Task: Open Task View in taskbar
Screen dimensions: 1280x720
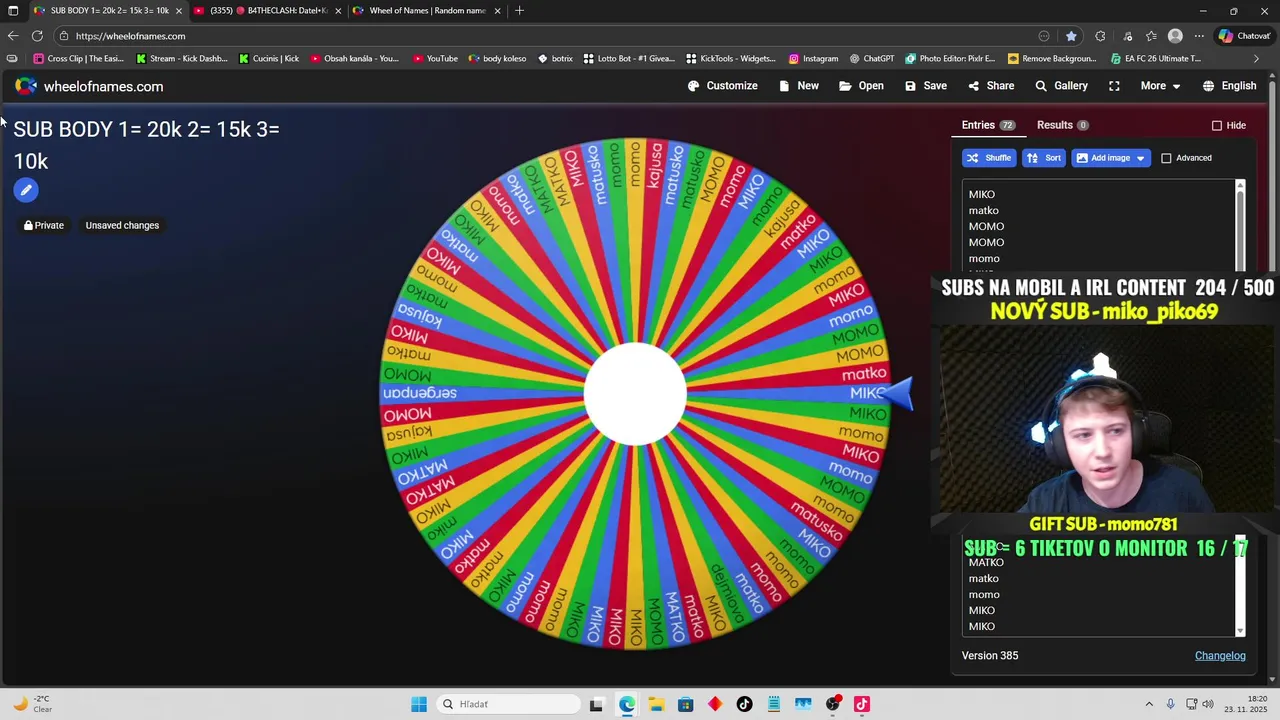Action: tap(597, 704)
